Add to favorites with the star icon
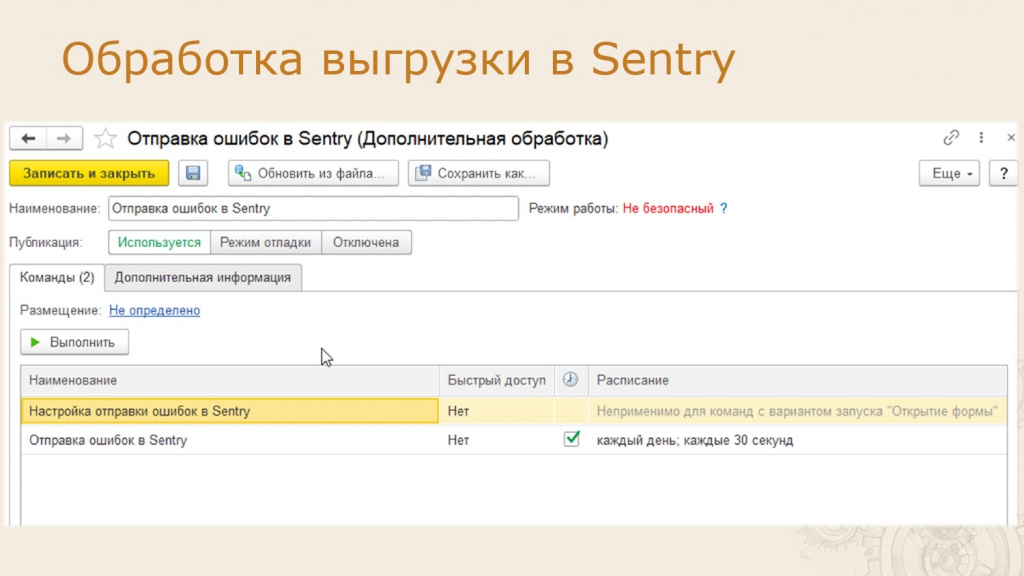1024x576 pixels. coord(105,138)
